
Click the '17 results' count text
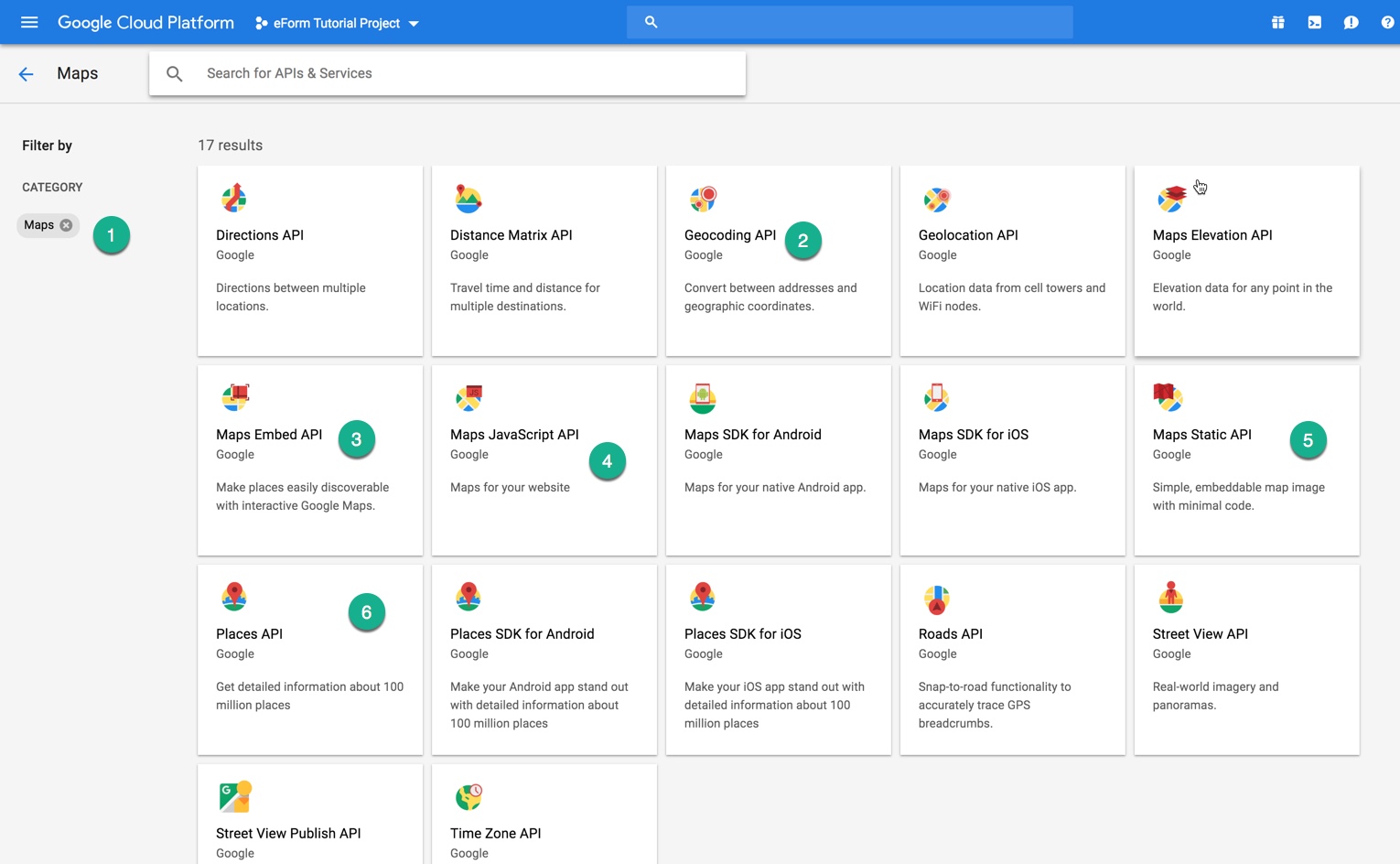pos(231,146)
